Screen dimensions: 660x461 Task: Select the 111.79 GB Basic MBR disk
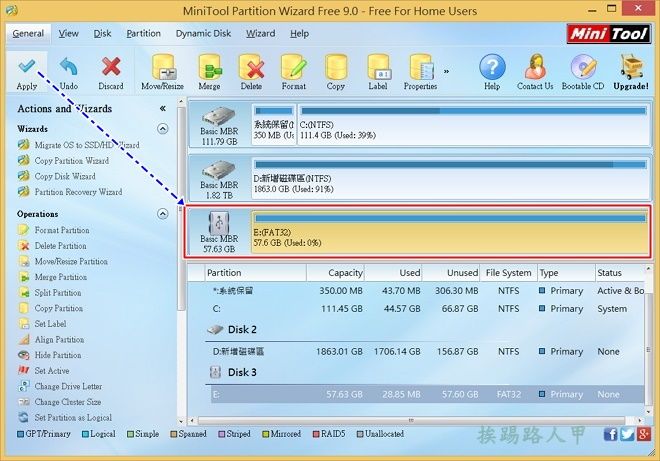(219, 125)
